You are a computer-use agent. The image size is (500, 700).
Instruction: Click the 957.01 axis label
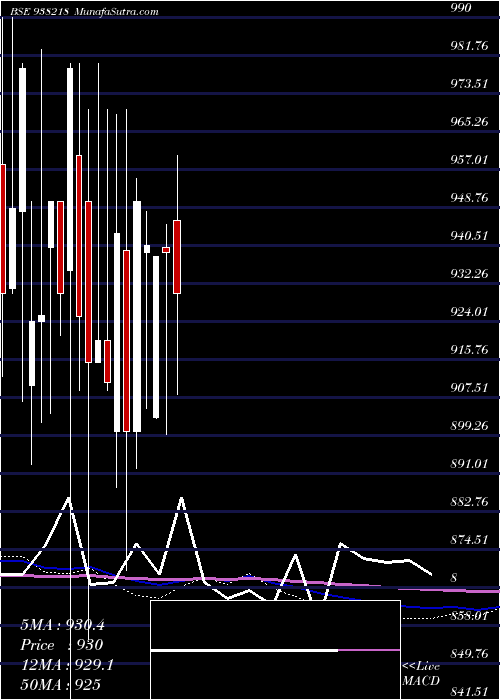[x=469, y=159]
